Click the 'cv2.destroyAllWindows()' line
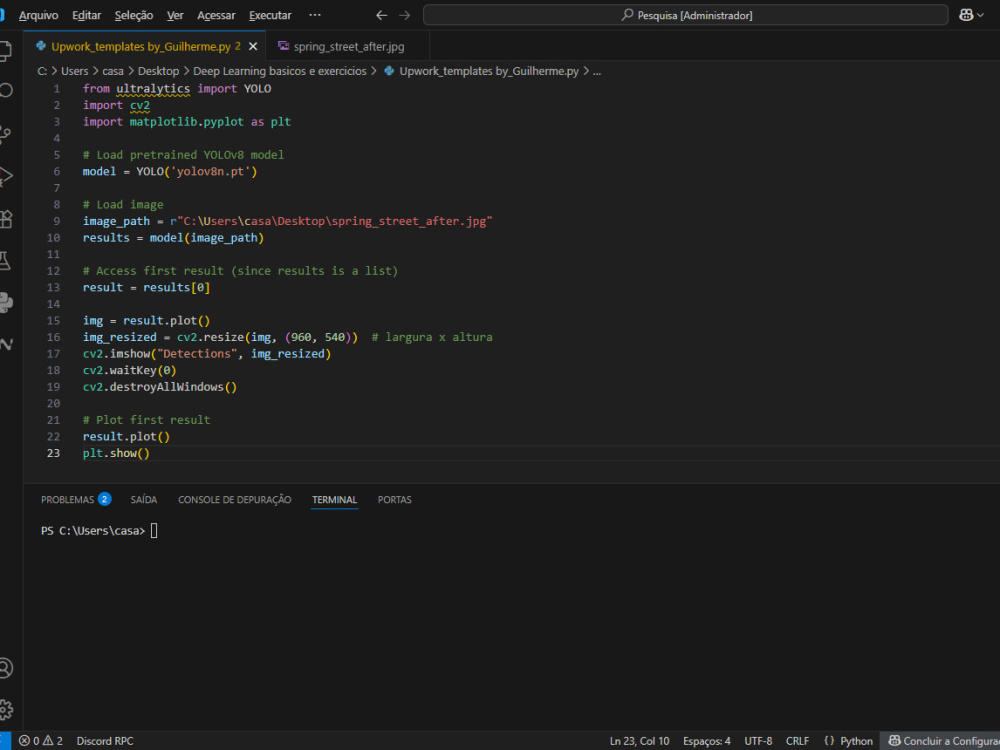 tap(160, 387)
